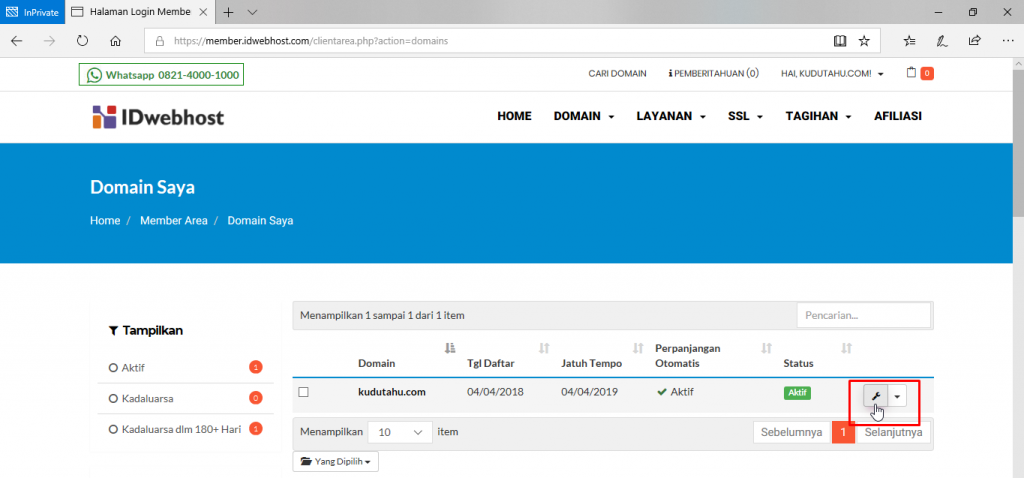Tick the kudutahu.com row checkbox
The width and height of the screenshot is (1024, 478).
[x=303, y=392]
